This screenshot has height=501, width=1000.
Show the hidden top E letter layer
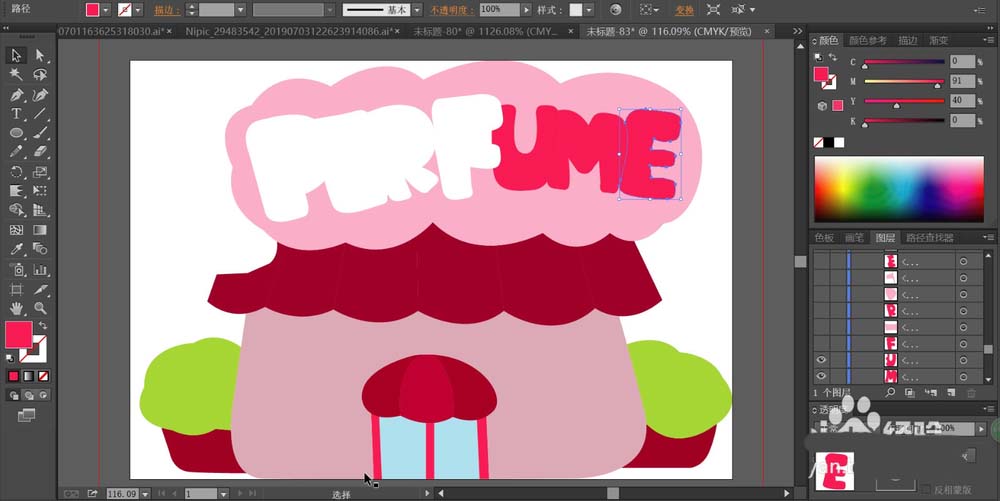click(821, 261)
